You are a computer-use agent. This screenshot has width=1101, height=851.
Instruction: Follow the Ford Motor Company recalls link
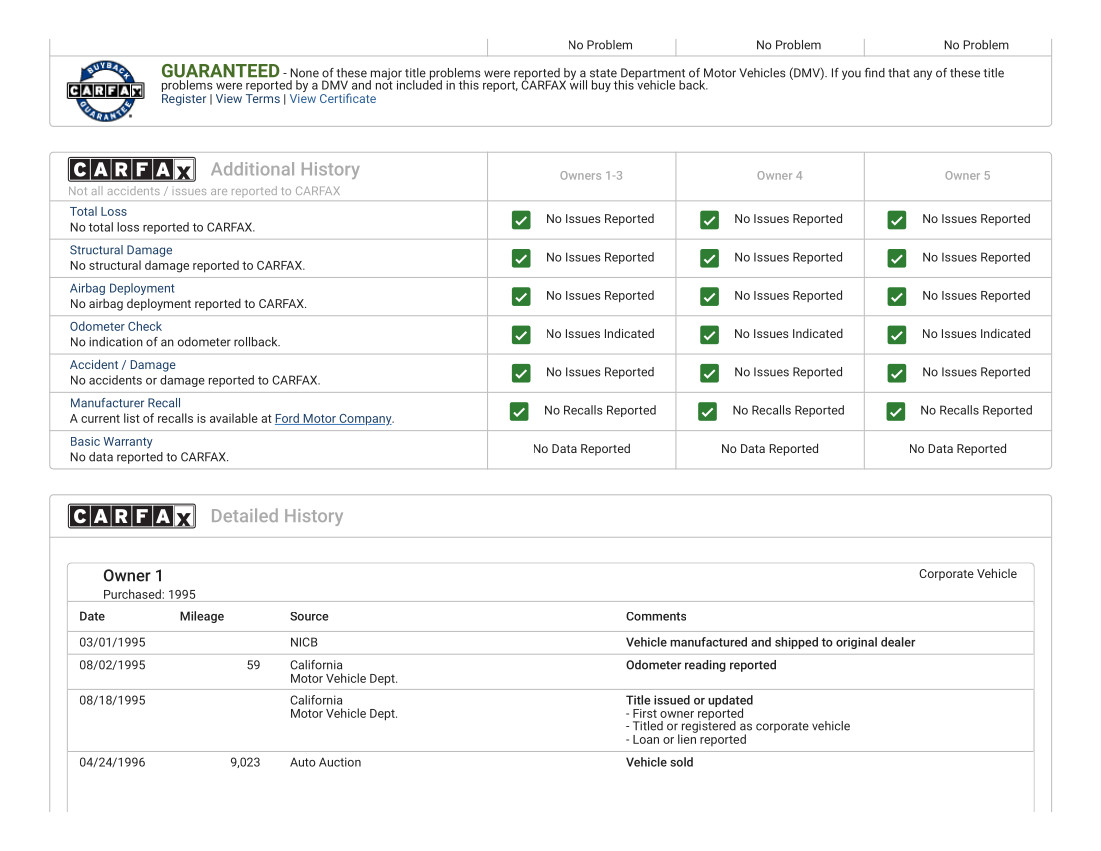333,418
